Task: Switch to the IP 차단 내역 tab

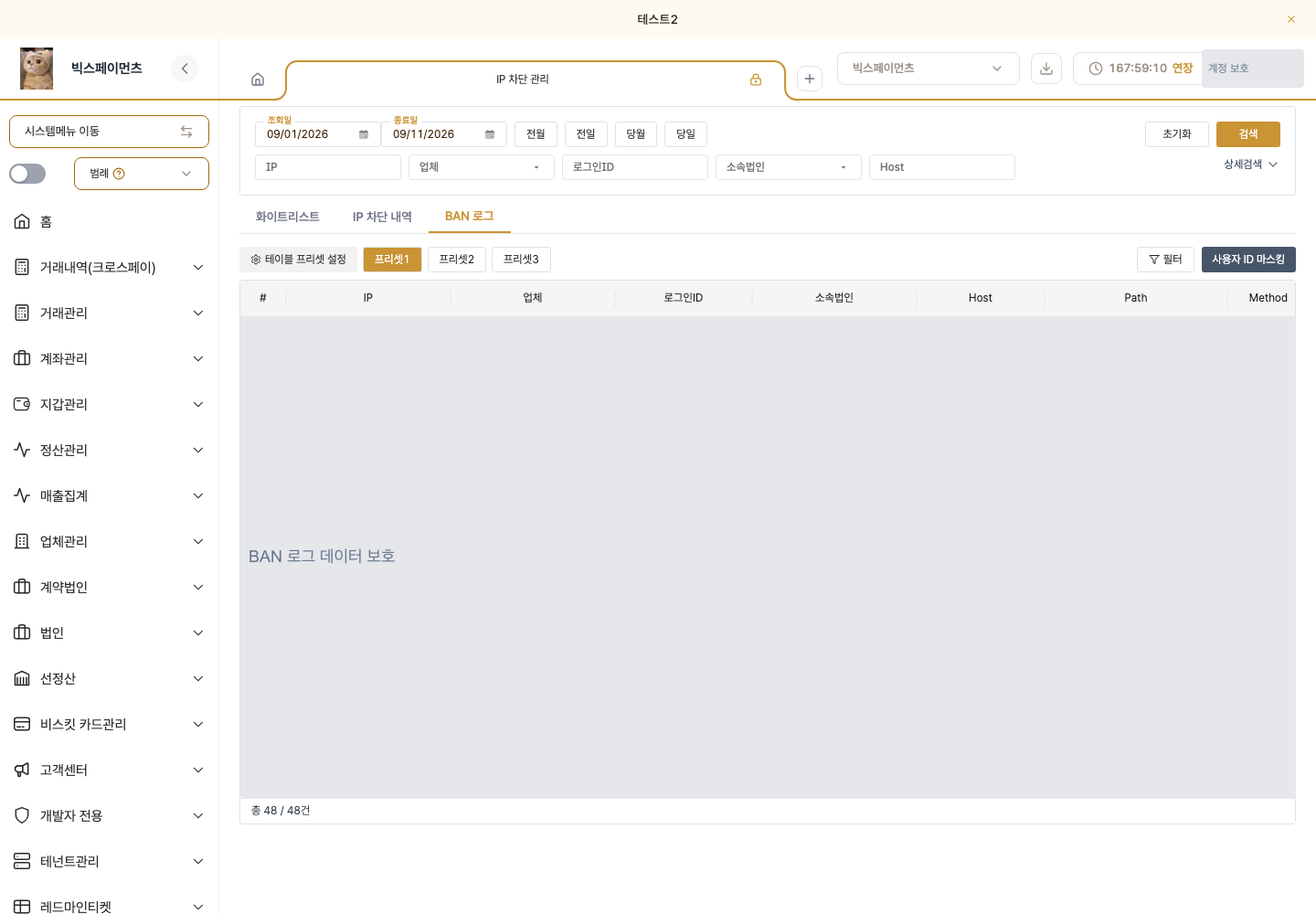Action: pos(382,217)
